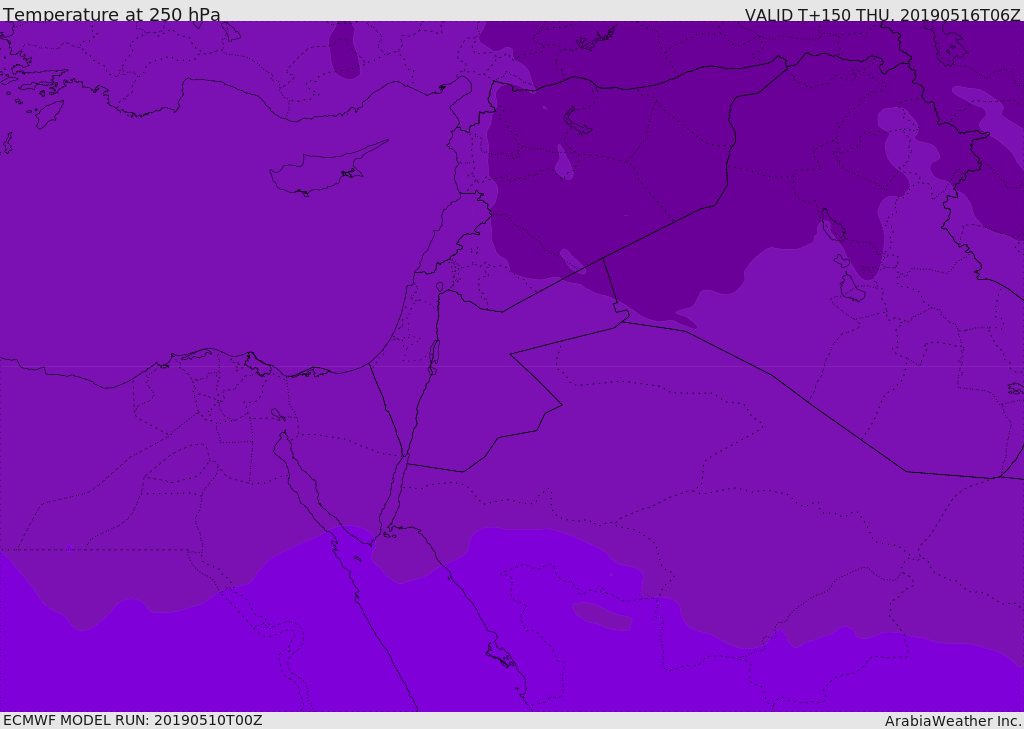Select the 'ArabiaWeather Inc.' credit text
The height and width of the screenshot is (729, 1024).
953,721
